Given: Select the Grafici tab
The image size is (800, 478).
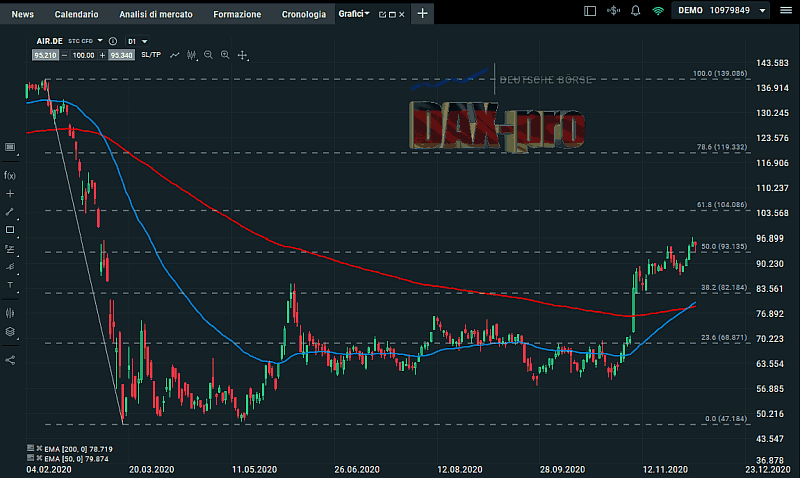Looking at the screenshot, I should pos(354,14).
